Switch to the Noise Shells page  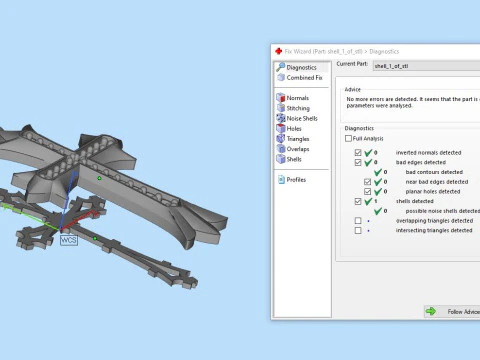302,118
